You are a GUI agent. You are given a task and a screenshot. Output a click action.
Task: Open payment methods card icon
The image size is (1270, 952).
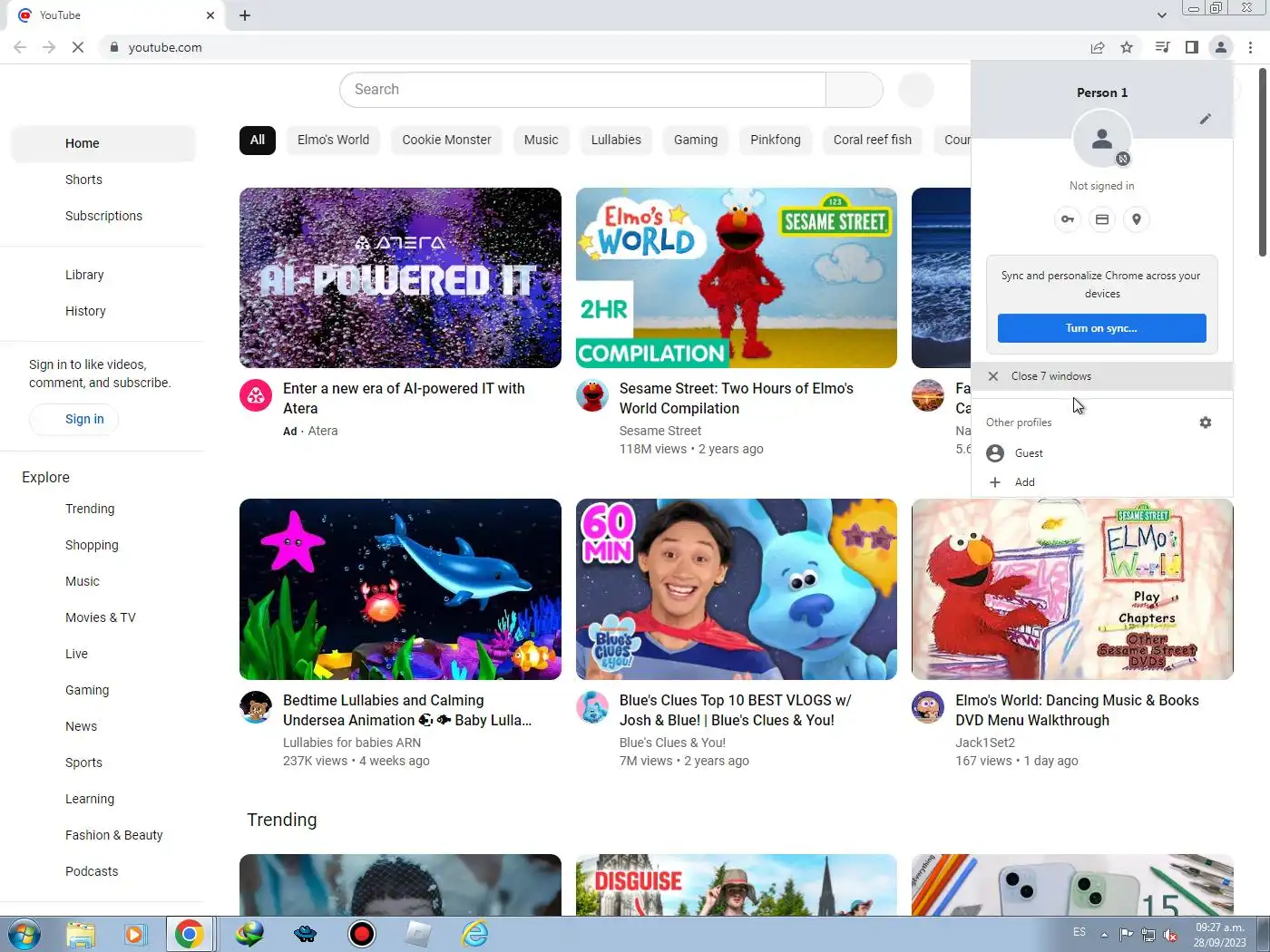(x=1102, y=219)
